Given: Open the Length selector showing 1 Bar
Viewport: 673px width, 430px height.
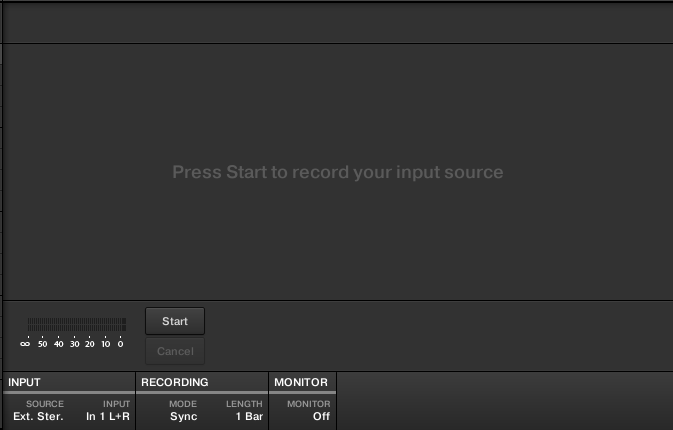Looking at the screenshot, I should [x=249, y=416].
